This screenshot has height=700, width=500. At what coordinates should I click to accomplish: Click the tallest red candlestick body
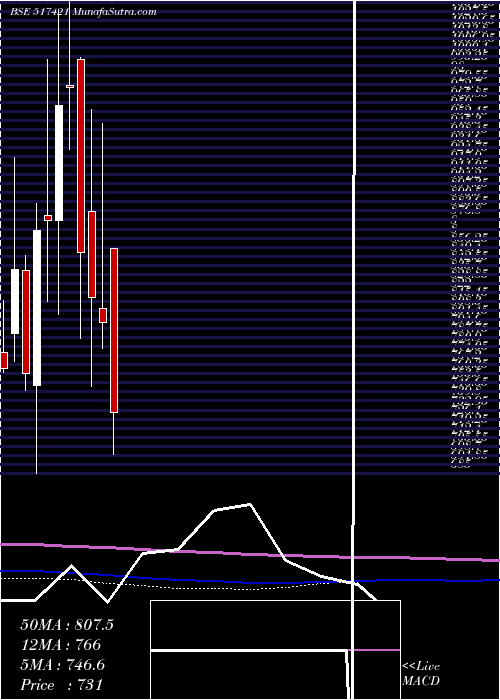[x=81, y=156]
